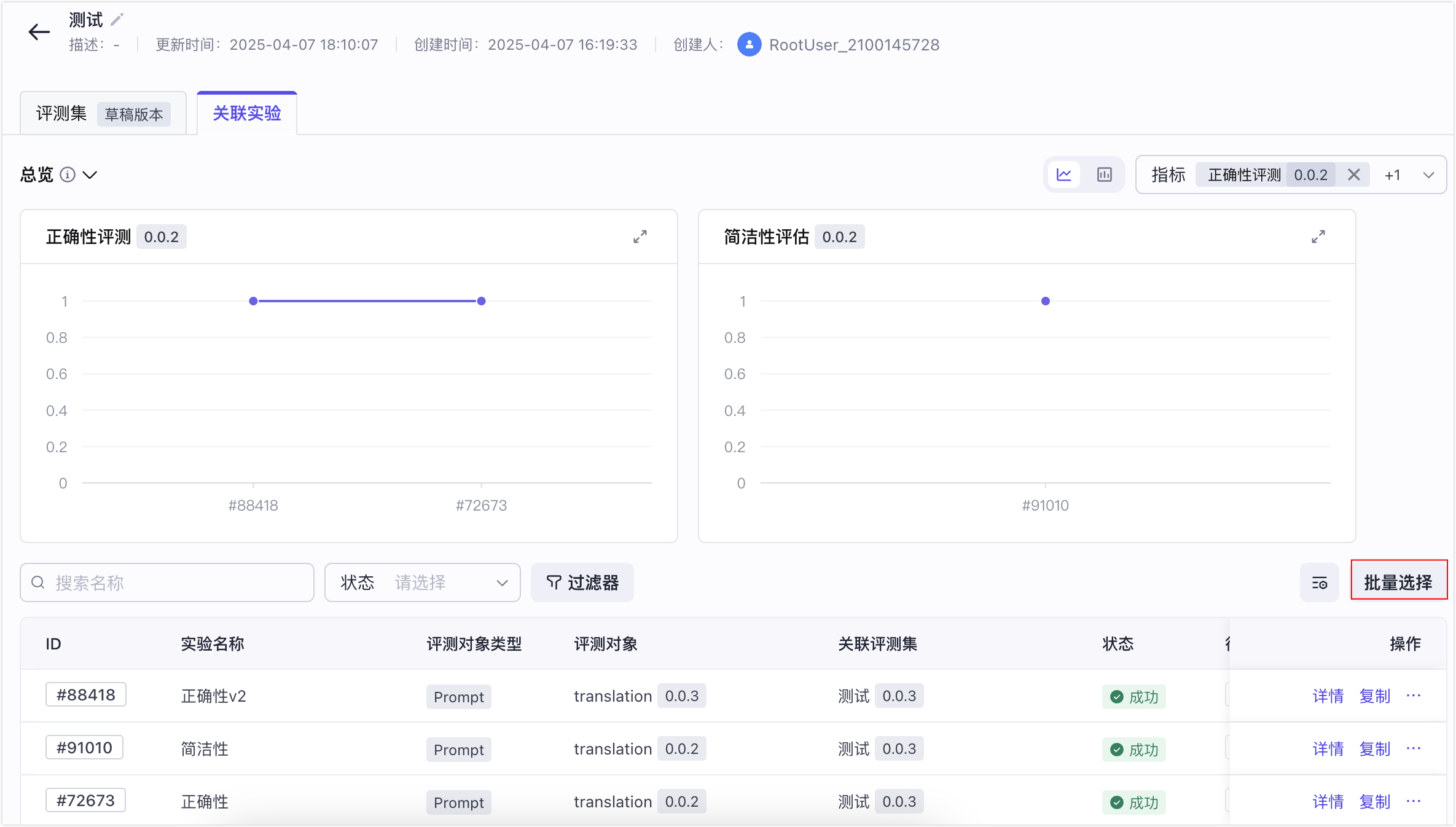Image resolution: width=1456 pixels, height=827 pixels.
Task: Click translation 0.0.3 evaluation object
Action: (640, 696)
